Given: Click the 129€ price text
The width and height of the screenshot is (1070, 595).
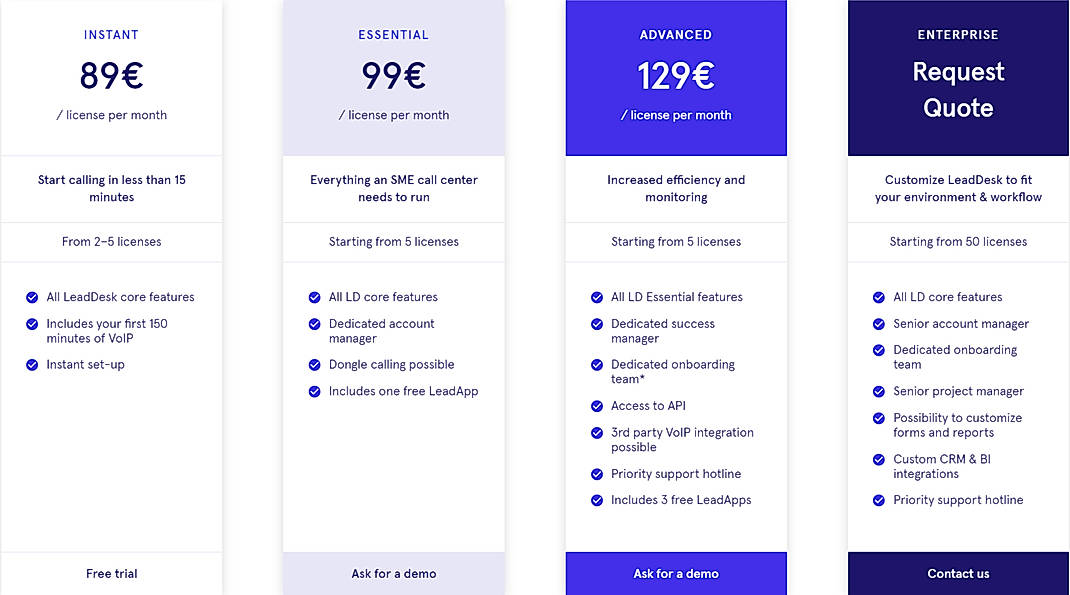Looking at the screenshot, I should 676,76.
